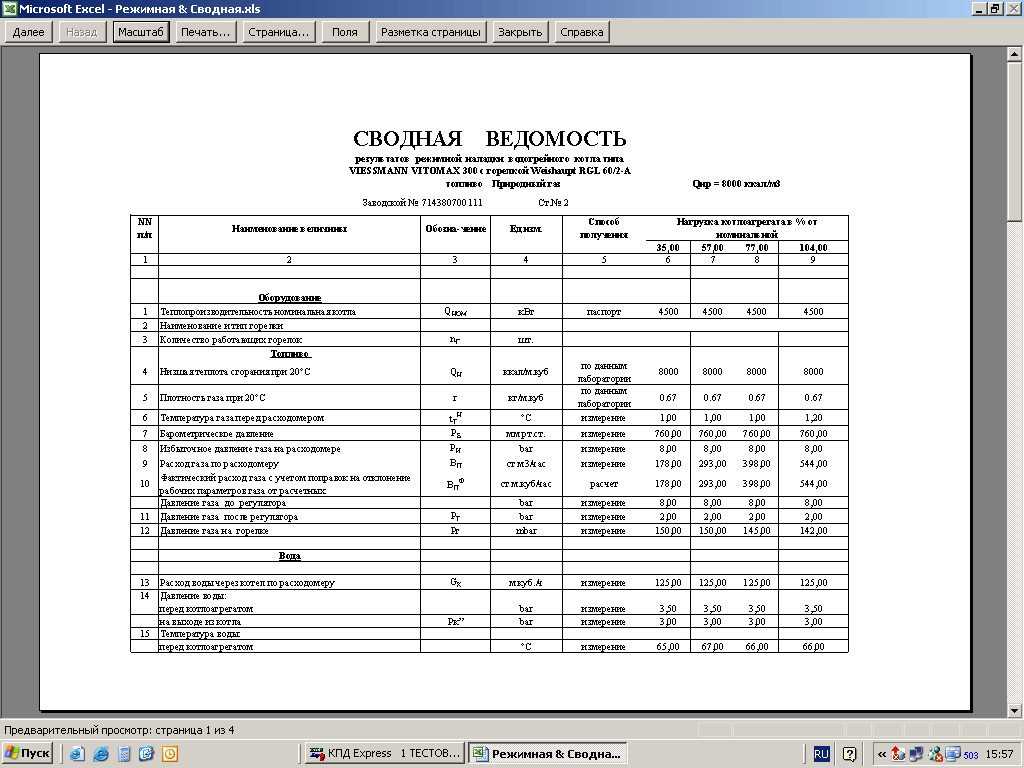Click the RU language indicator

(821, 753)
